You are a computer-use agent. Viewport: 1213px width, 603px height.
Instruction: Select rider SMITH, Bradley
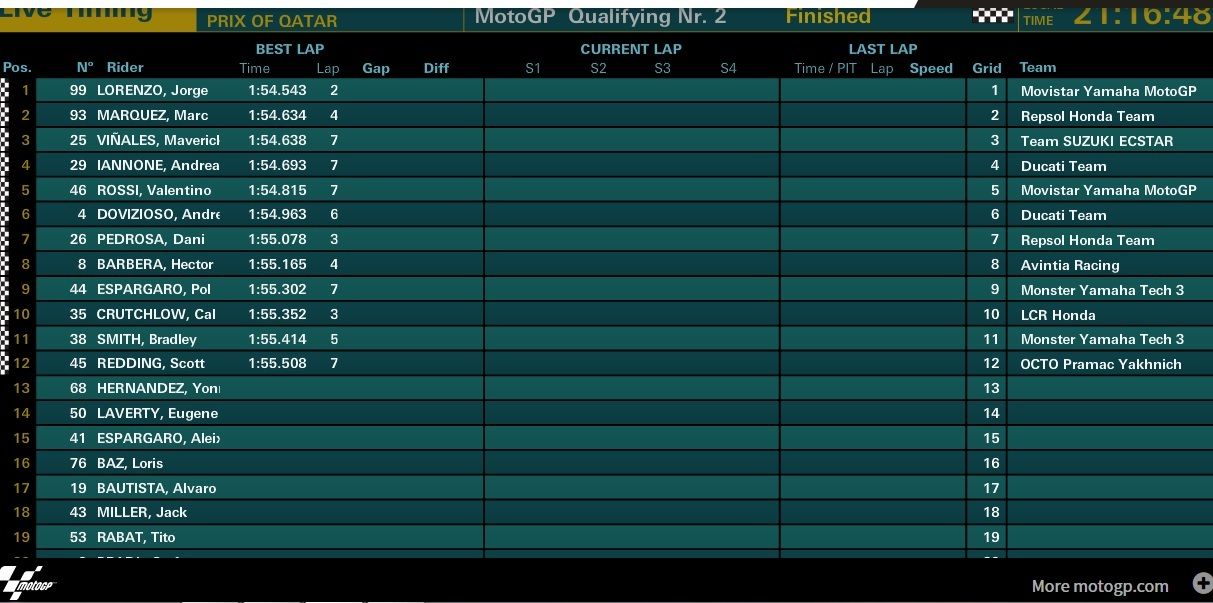[147, 340]
